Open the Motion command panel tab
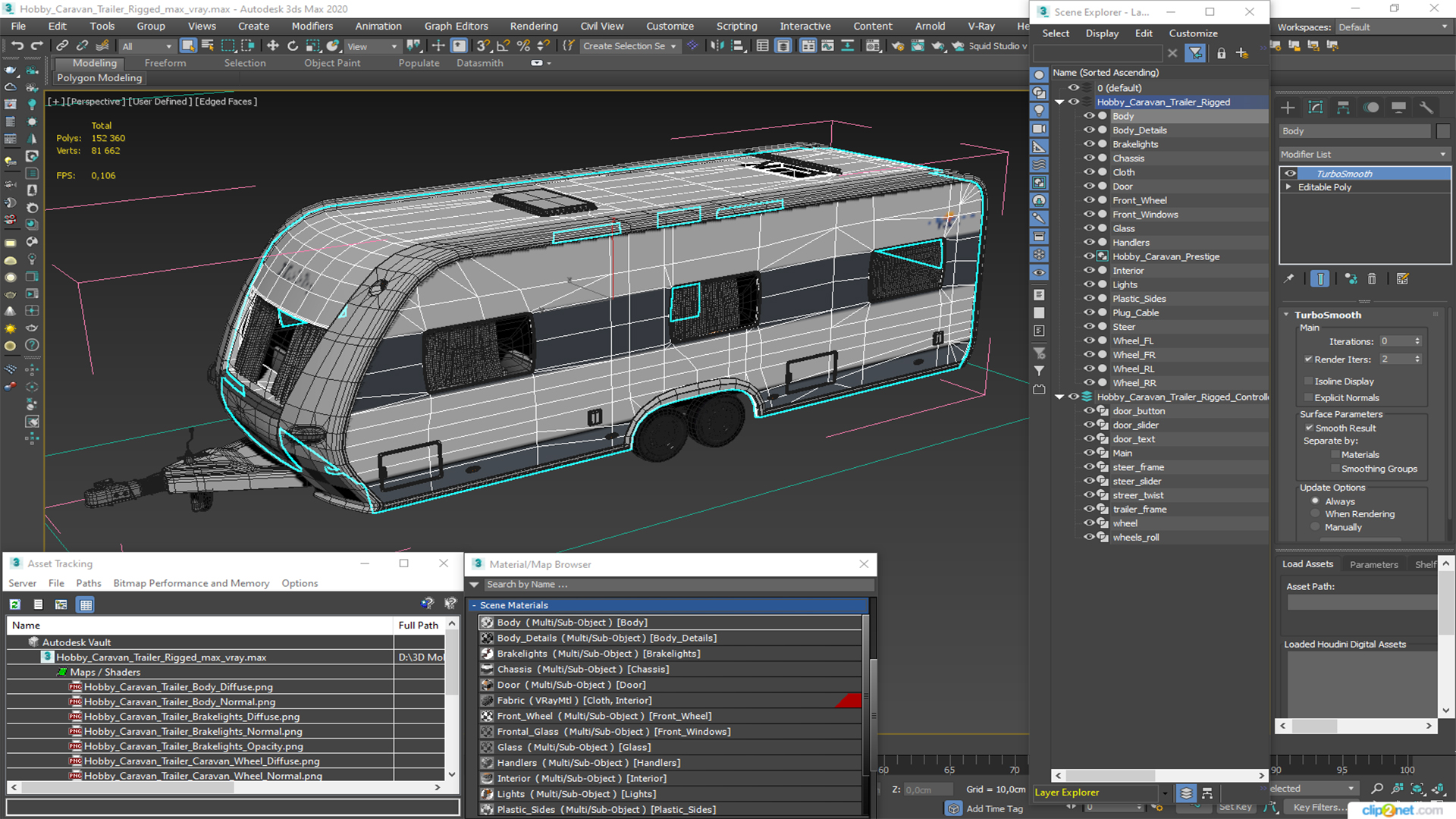 point(1371,108)
